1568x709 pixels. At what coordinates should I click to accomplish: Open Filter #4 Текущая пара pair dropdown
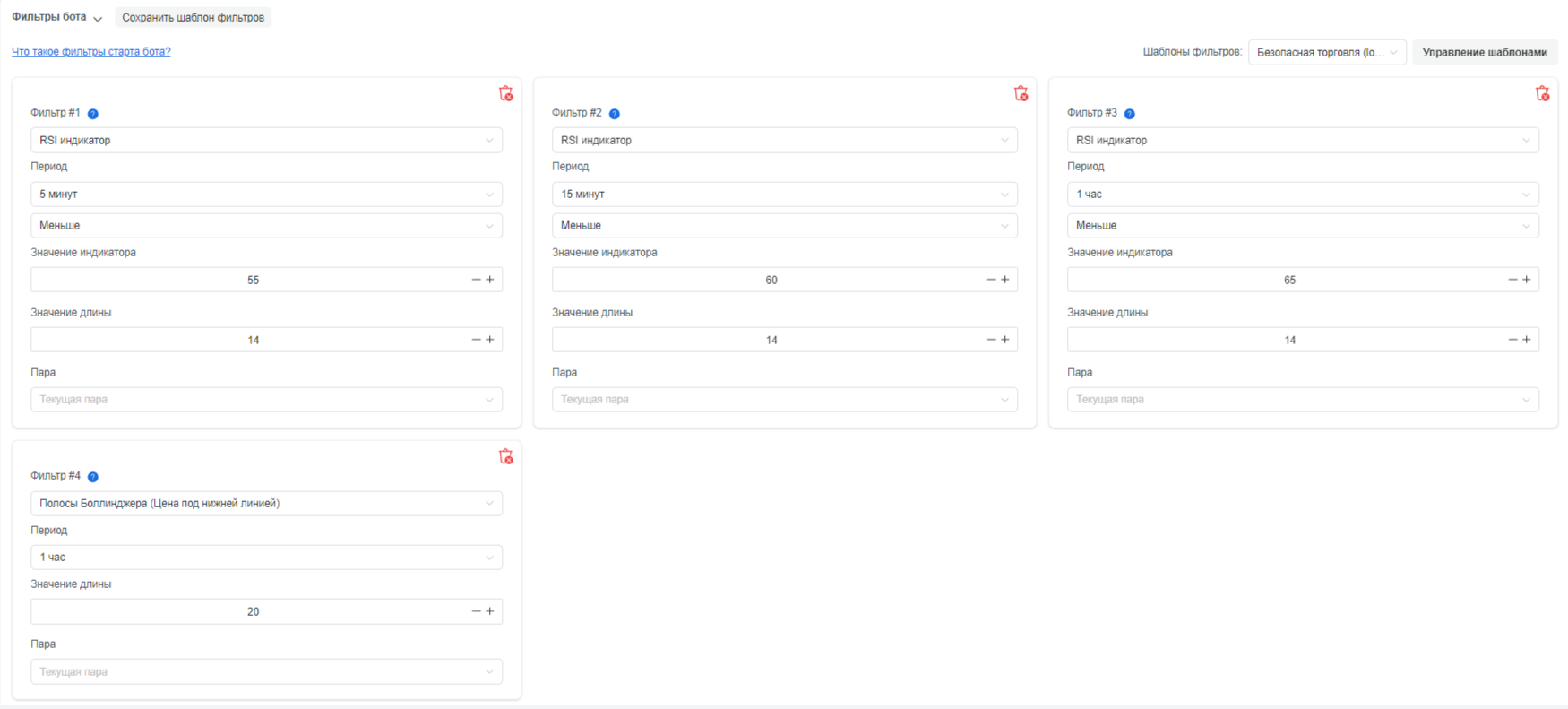click(x=266, y=671)
